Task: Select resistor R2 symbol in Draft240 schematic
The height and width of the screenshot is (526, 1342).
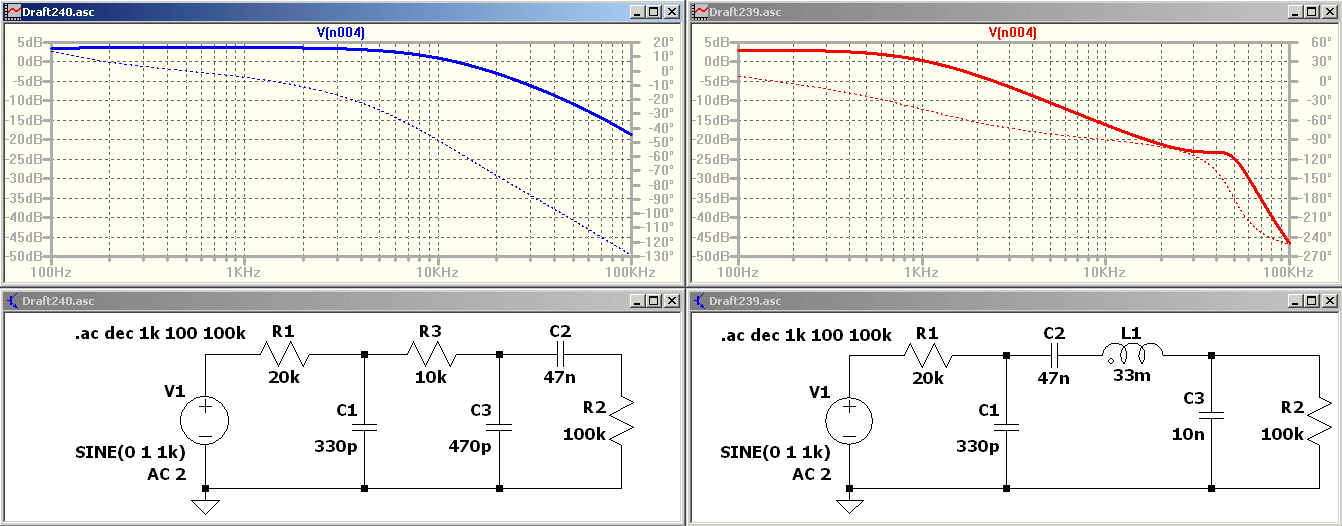Action: click(x=622, y=422)
